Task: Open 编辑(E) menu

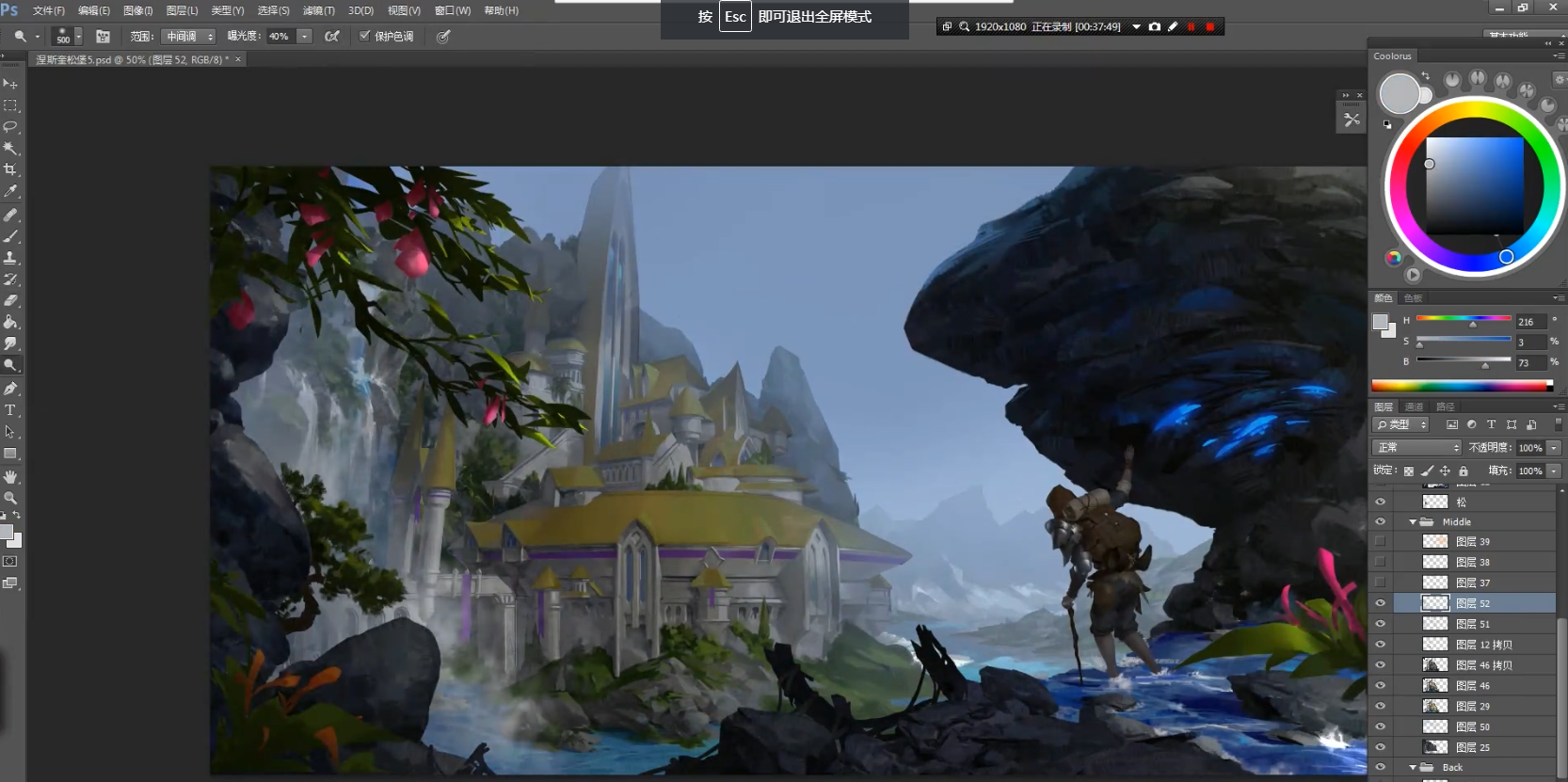Action: [x=93, y=10]
